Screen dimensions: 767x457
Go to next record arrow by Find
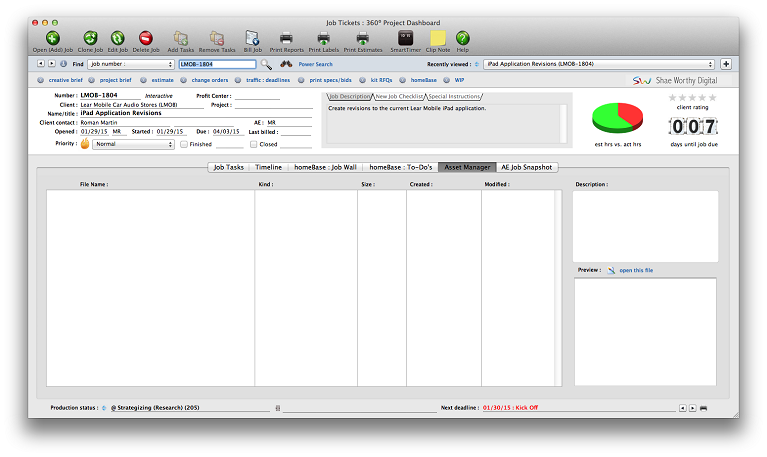(51, 64)
